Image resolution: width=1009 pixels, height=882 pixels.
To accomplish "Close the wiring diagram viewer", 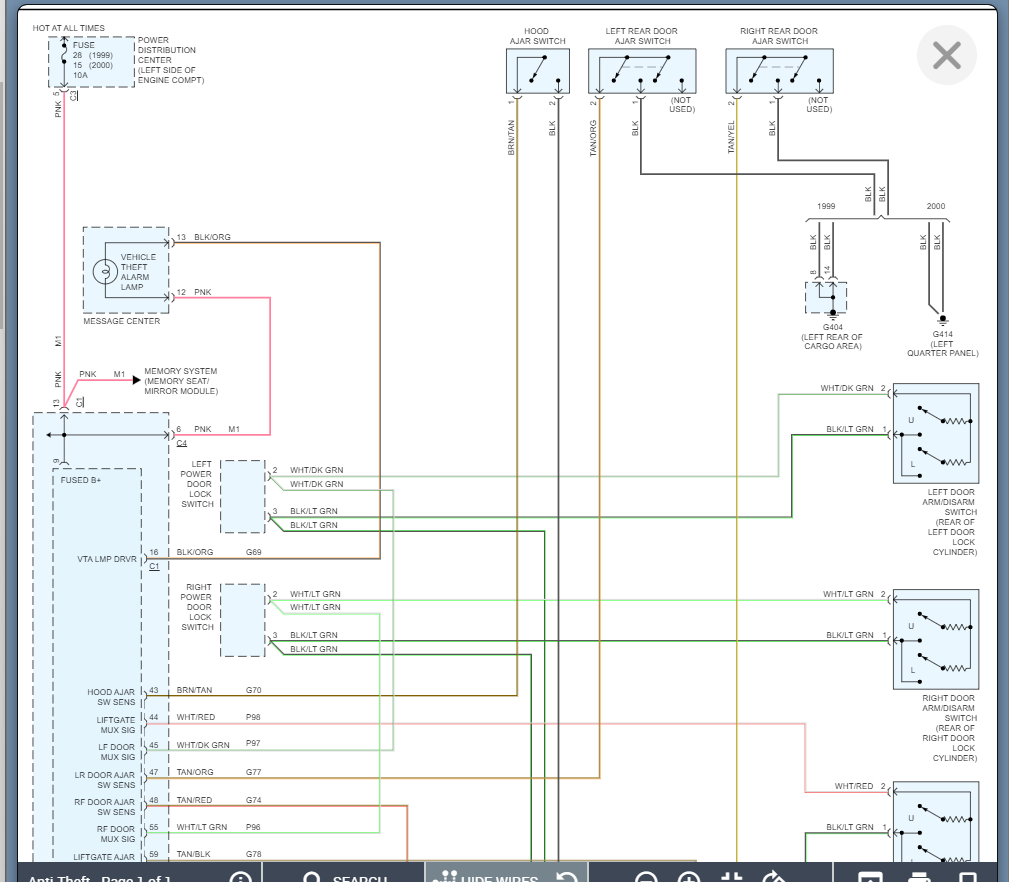I will 946,55.
